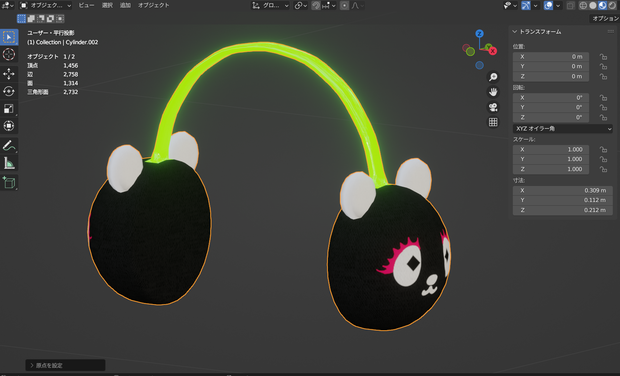Select the Transform tool

[x=9, y=126]
